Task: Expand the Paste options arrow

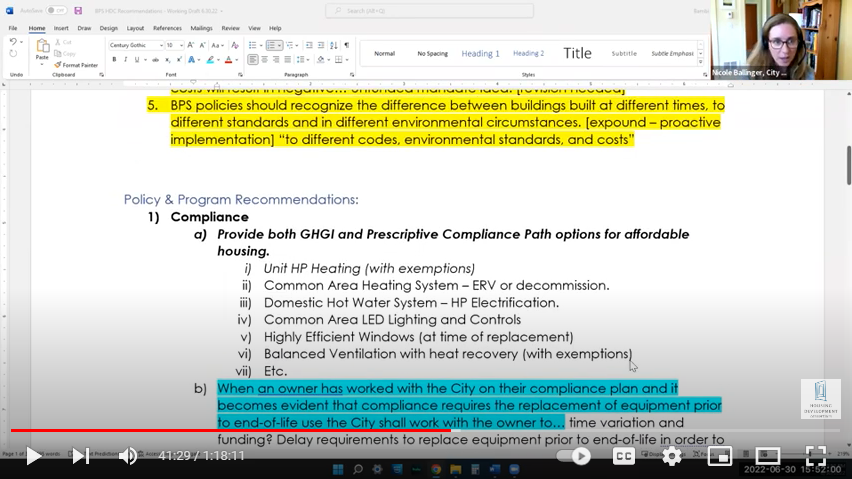Action: [42, 65]
